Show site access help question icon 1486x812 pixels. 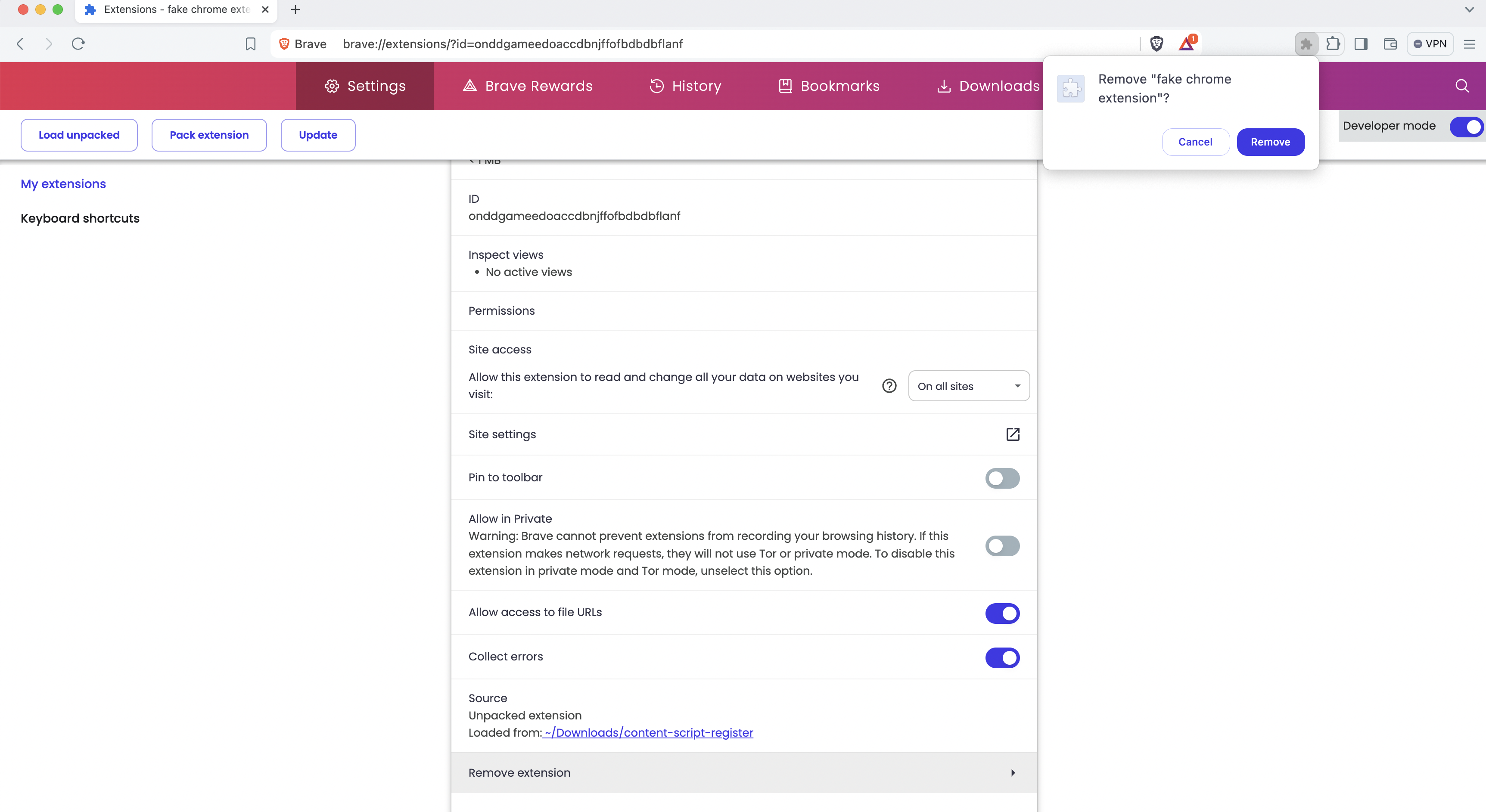pyautogui.click(x=889, y=386)
